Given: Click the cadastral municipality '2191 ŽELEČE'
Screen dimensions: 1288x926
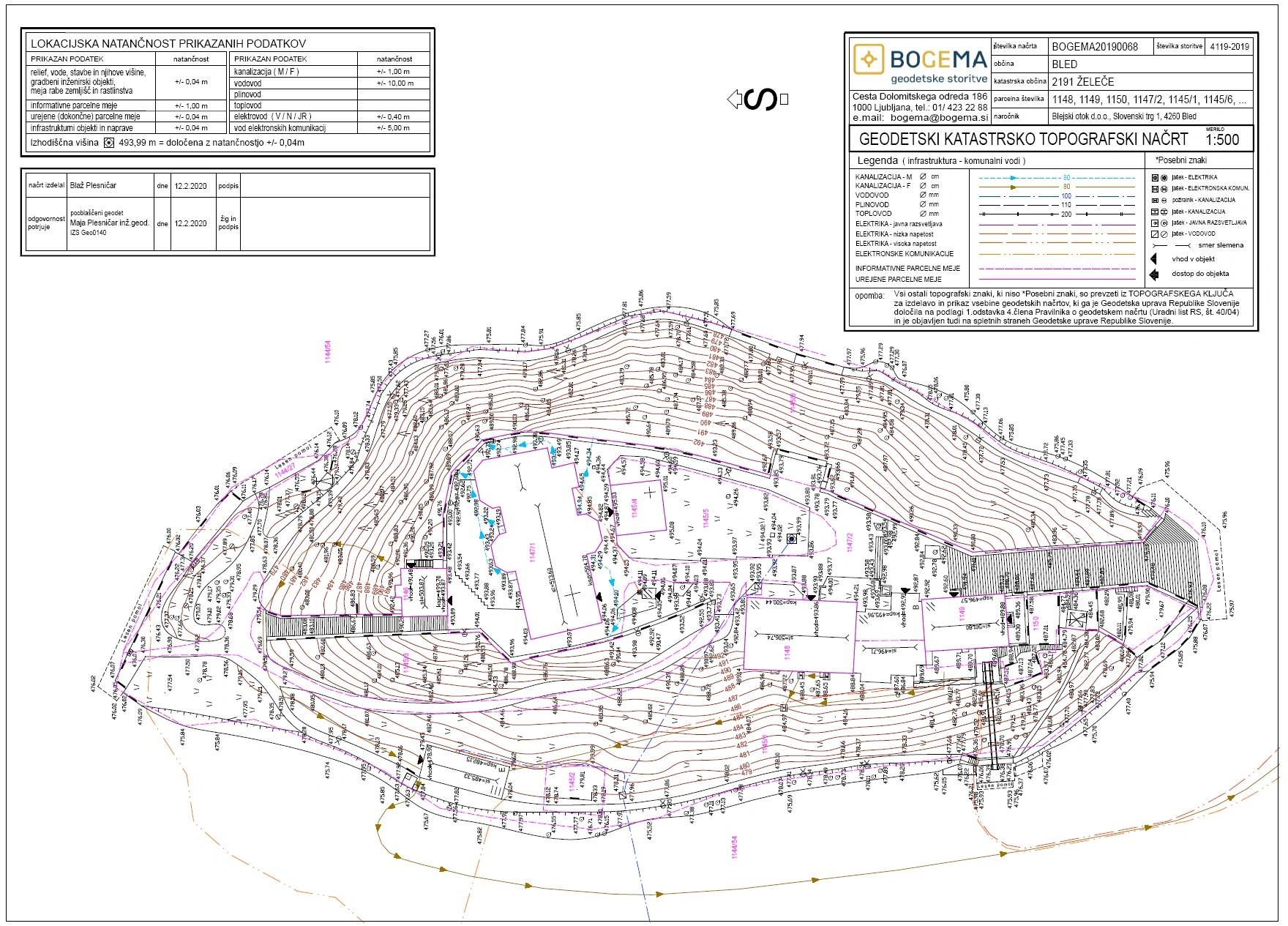Looking at the screenshot, I should [x=1083, y=82].
